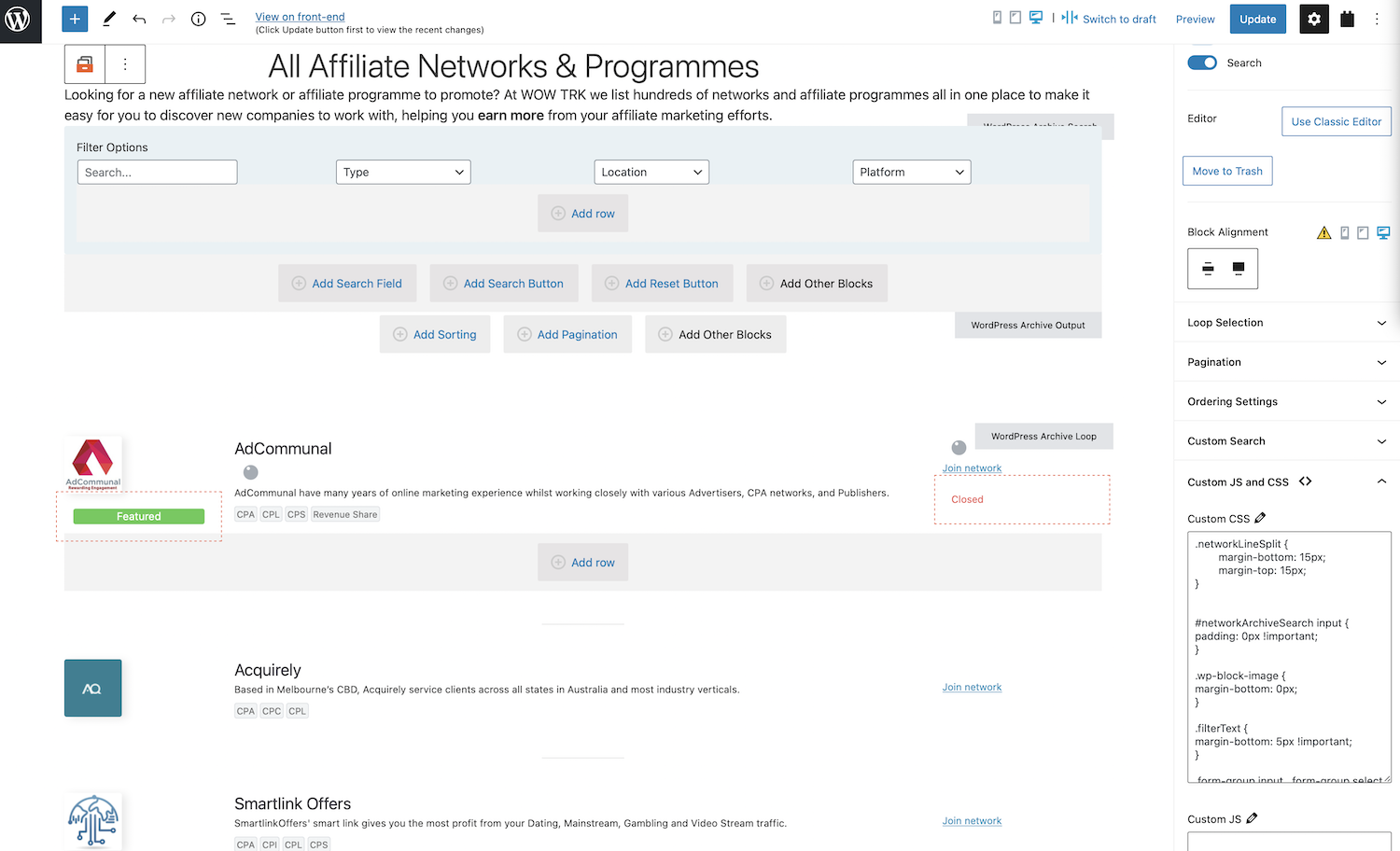
Task: Select the pencil edit tool
Action: (109, 19)
